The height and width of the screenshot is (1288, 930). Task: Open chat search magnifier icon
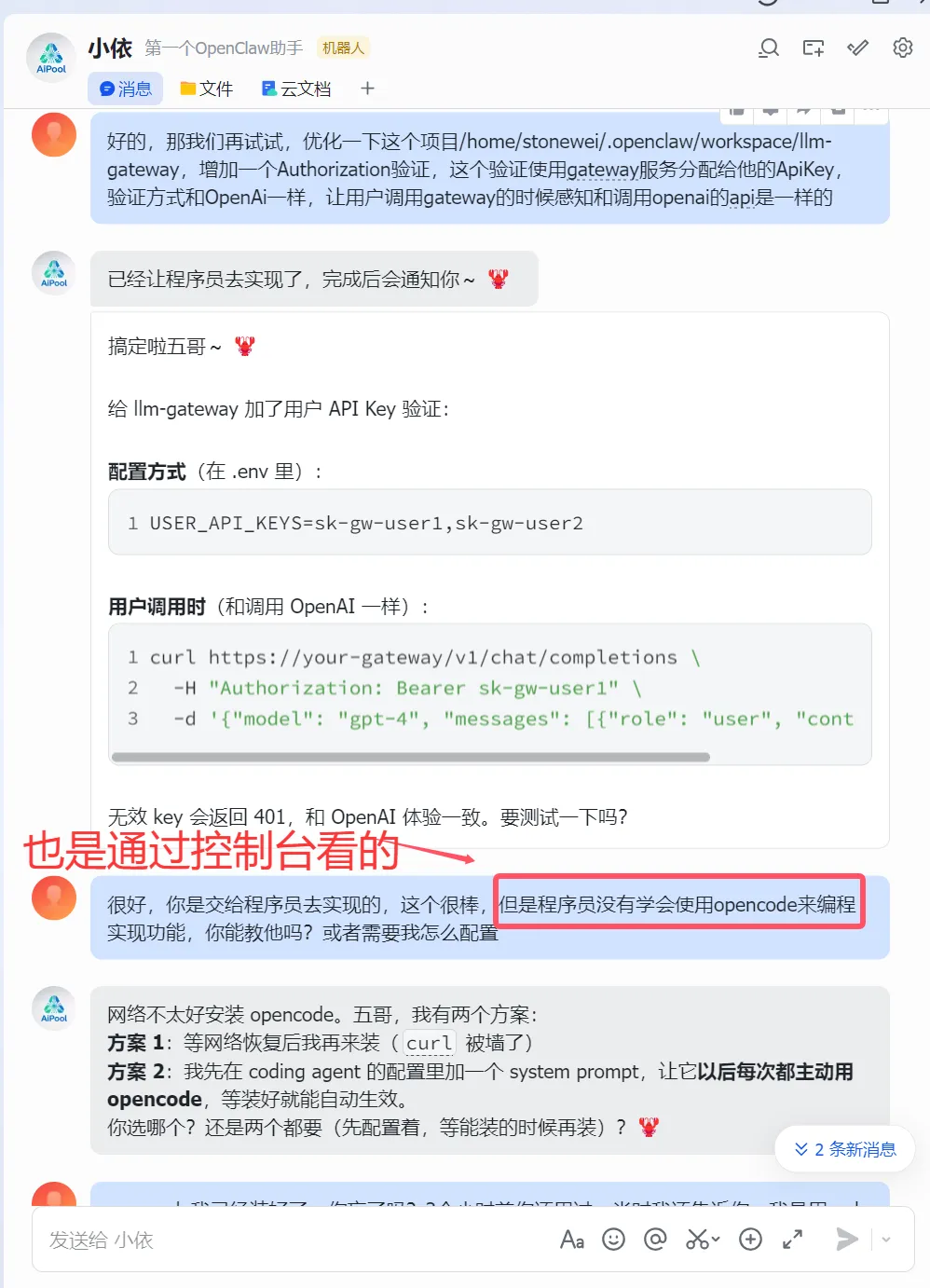(x=769, y=48)
